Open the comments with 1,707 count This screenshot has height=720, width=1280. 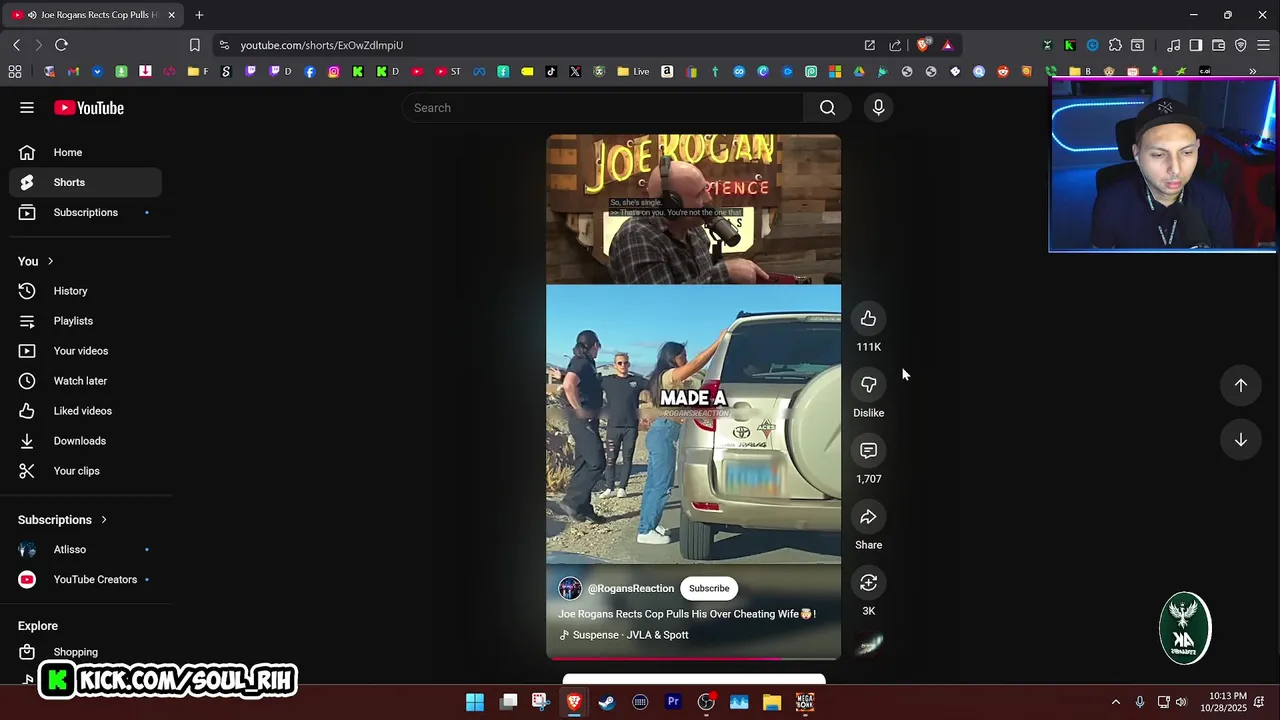pyautogui.click(x=868, y=451)
